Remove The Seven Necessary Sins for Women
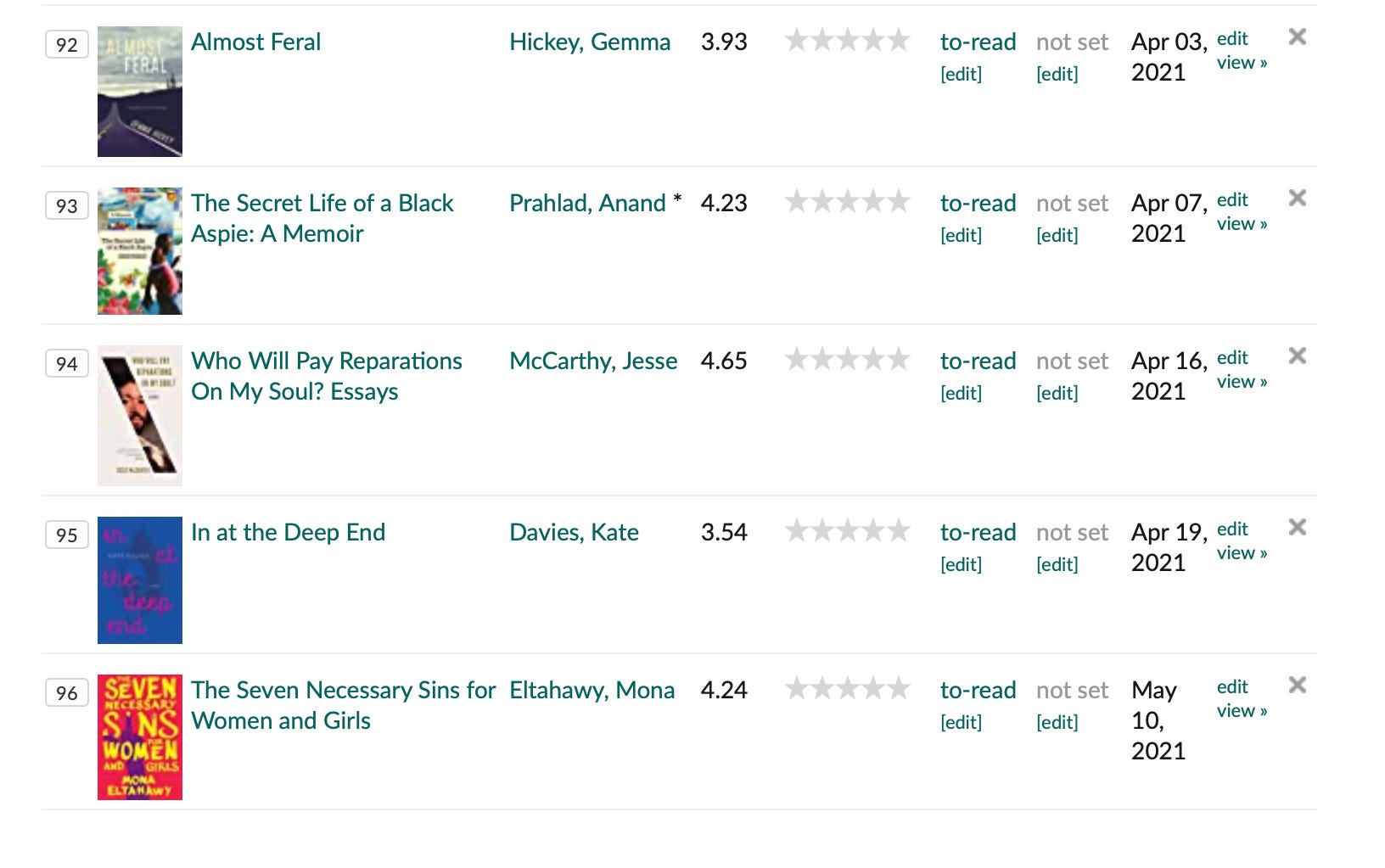This screenshot has width=1385, height=868. pyautogui.click(x=1298, y=686)
